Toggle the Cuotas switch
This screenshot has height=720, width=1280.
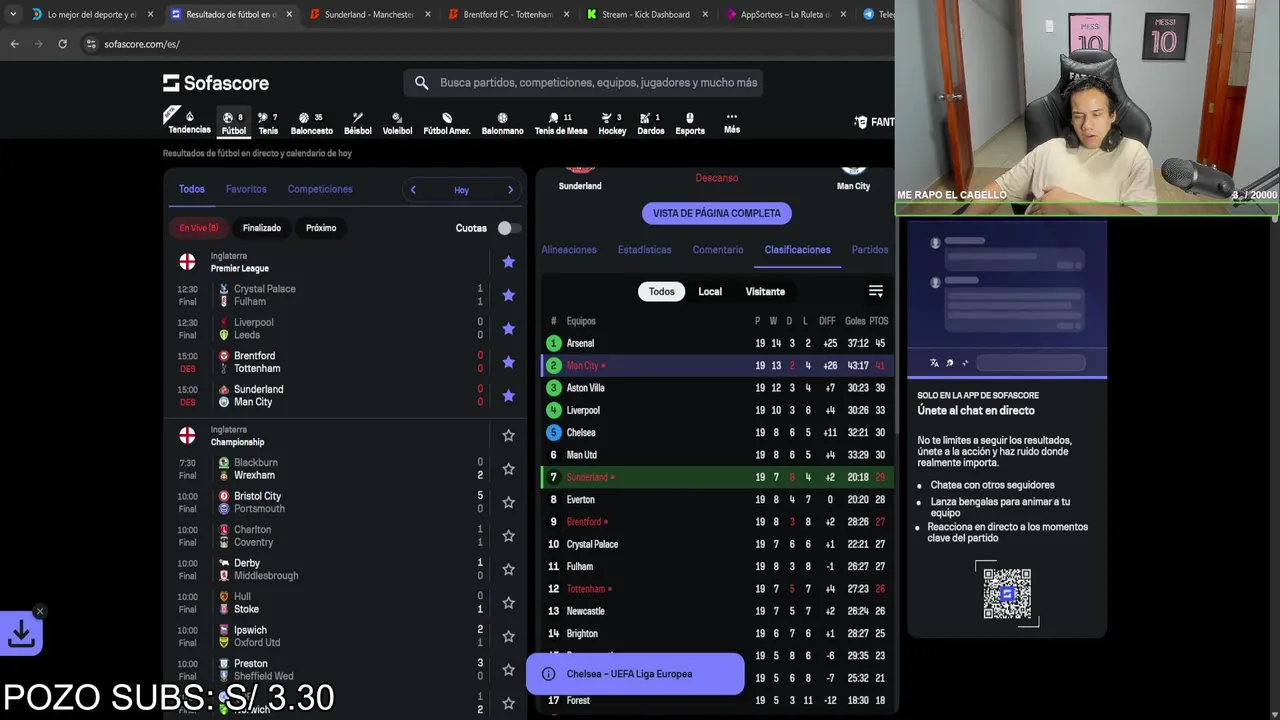pyautogui.click(x=508, y=228)
